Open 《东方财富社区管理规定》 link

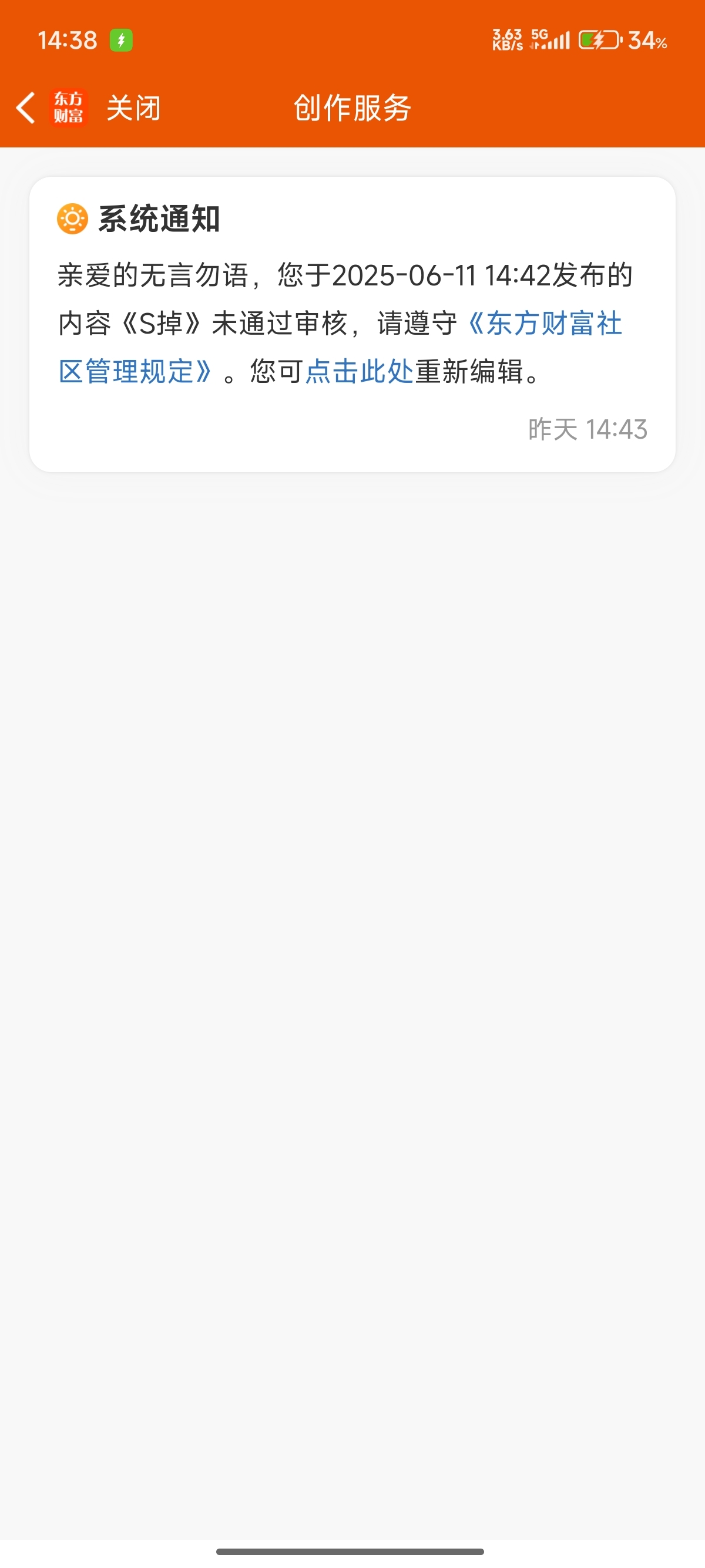(340, 347)
